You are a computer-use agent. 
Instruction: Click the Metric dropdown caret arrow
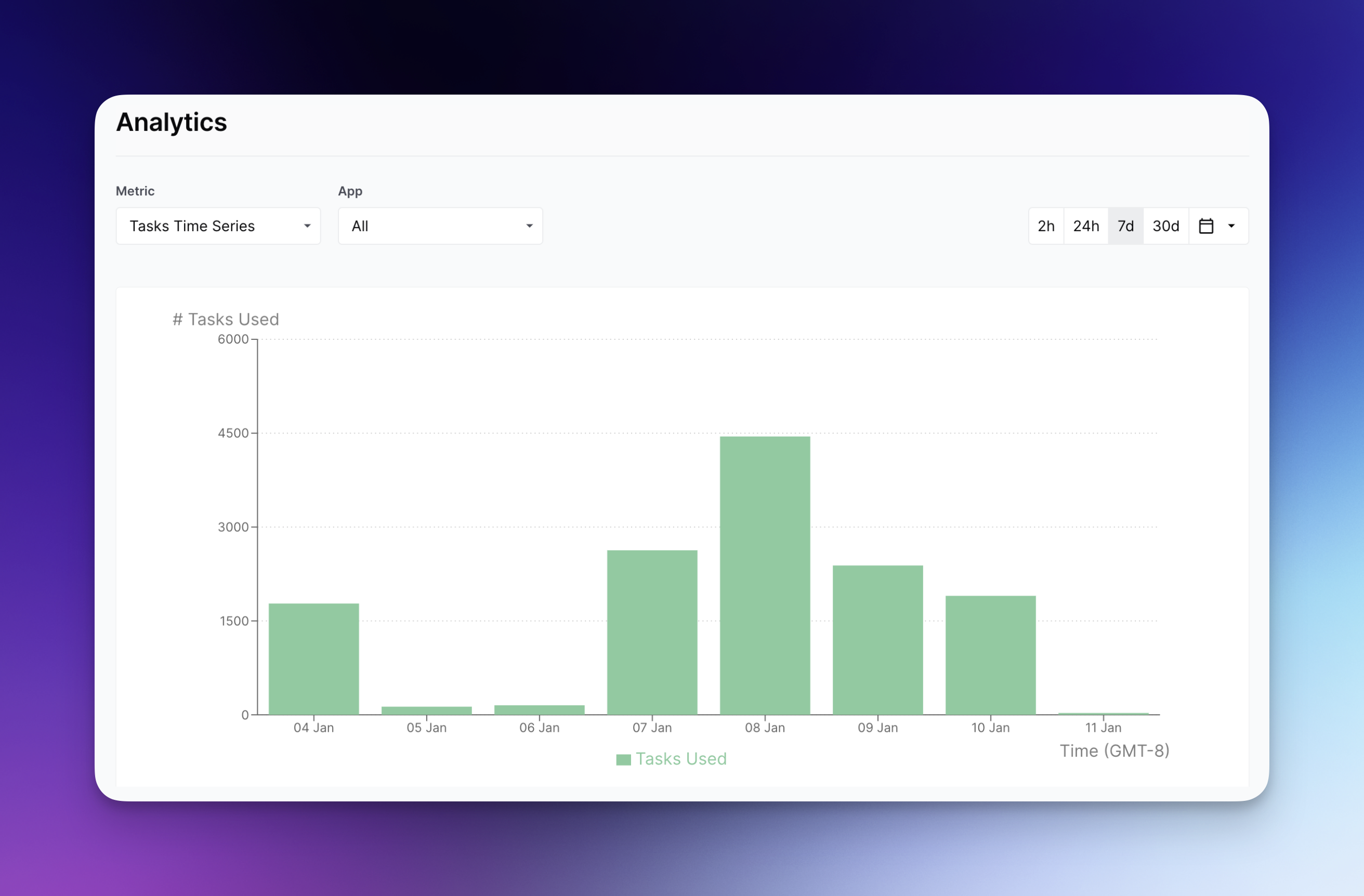click(307, 226)
